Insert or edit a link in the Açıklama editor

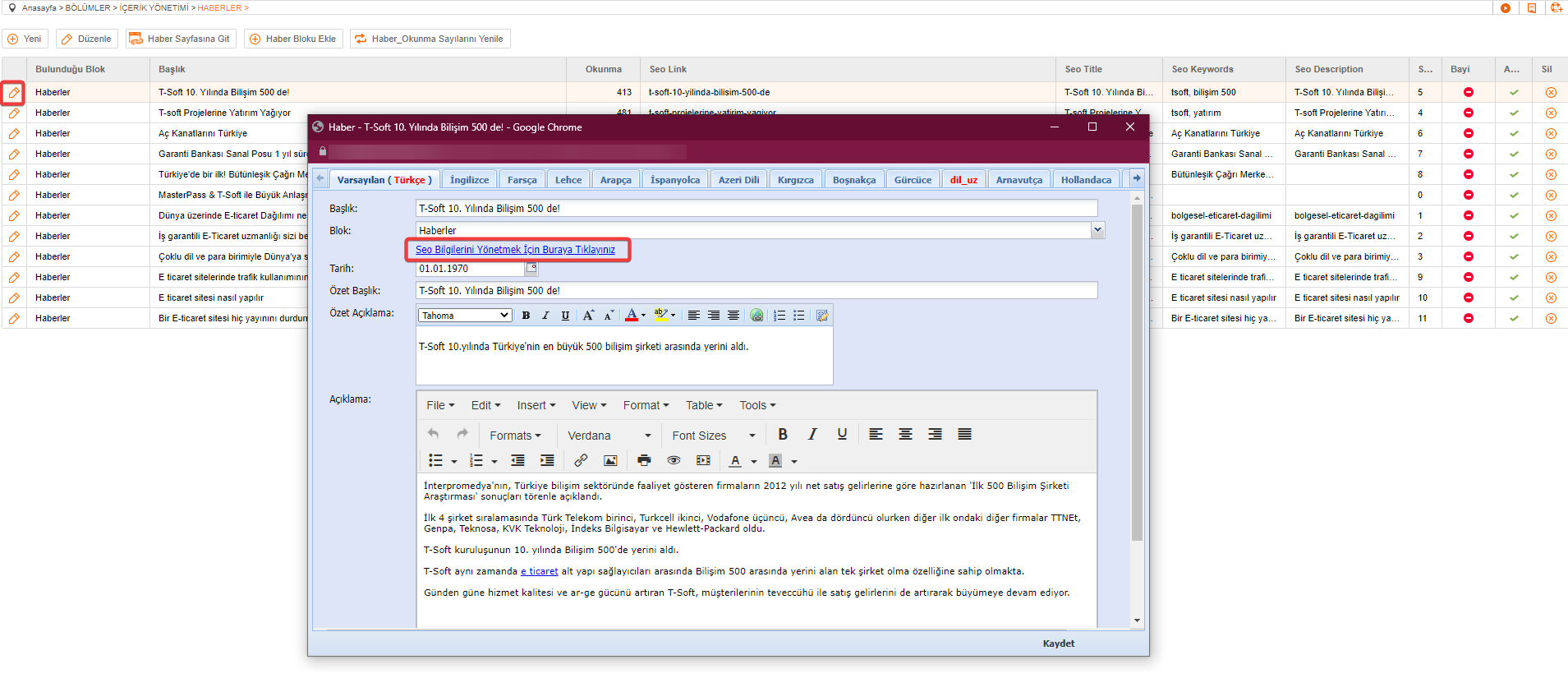click(581, 460)
